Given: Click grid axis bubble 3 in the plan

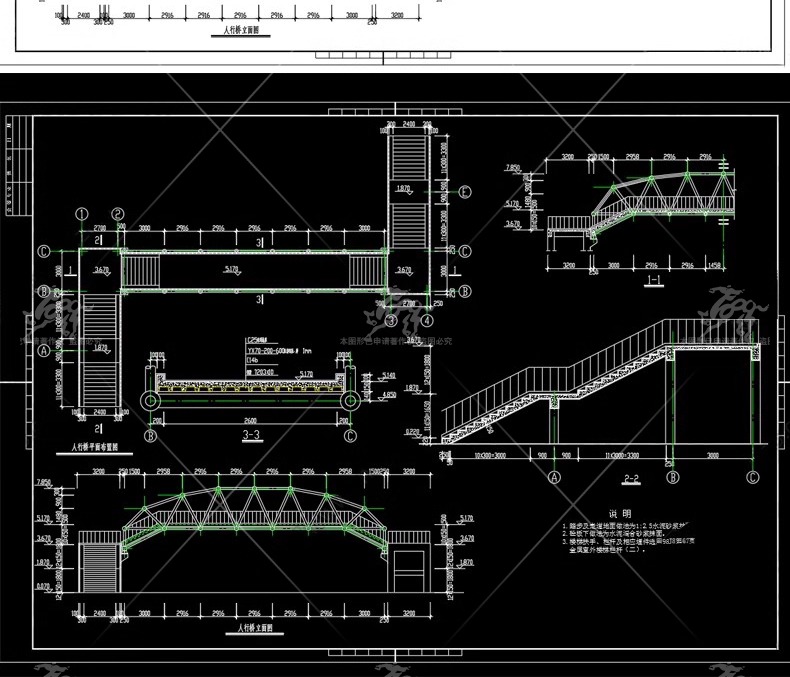Looking at the screenshot, I should (391, 320).
